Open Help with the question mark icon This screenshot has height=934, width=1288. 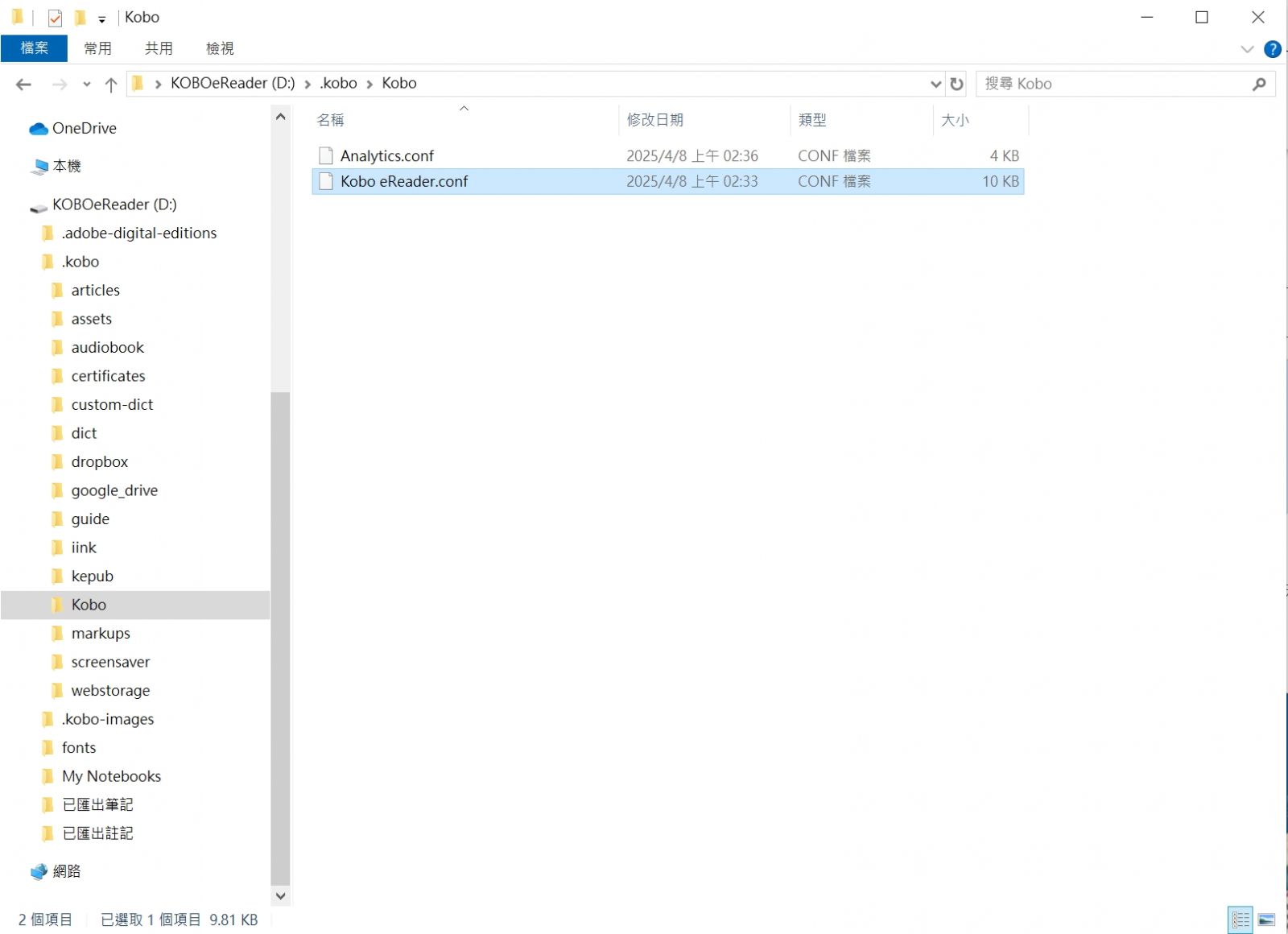[1273, 49]
